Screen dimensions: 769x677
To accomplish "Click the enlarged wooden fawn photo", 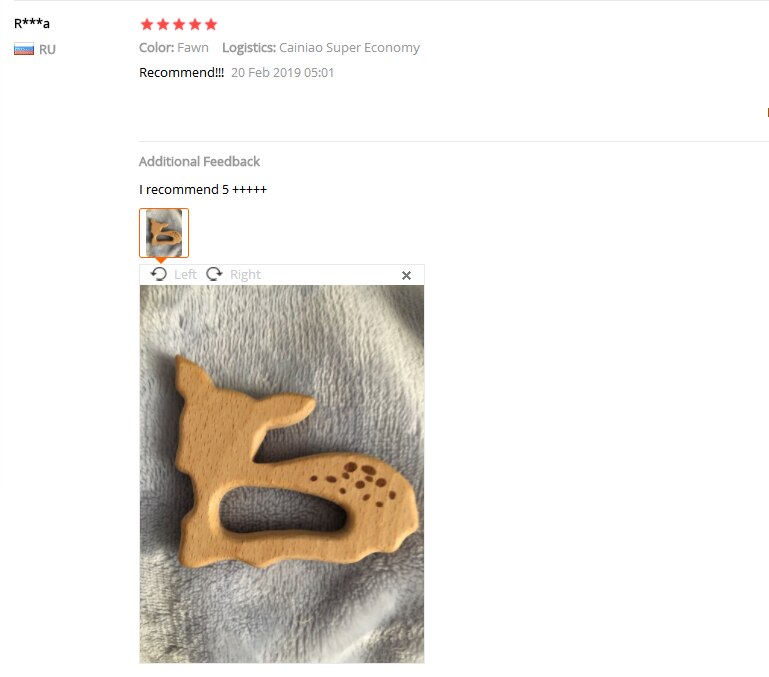I will tap(282, 474).
